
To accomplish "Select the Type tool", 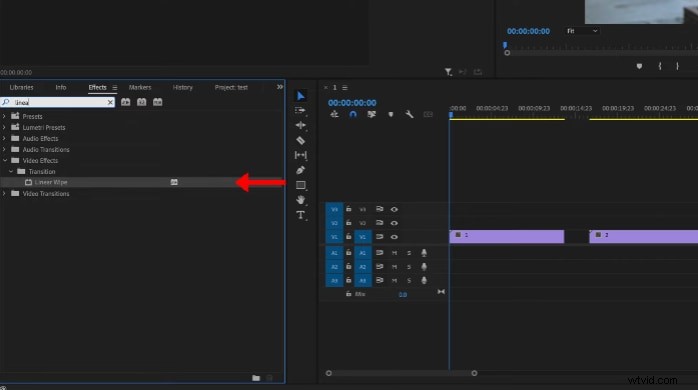I will pos(301,215).
